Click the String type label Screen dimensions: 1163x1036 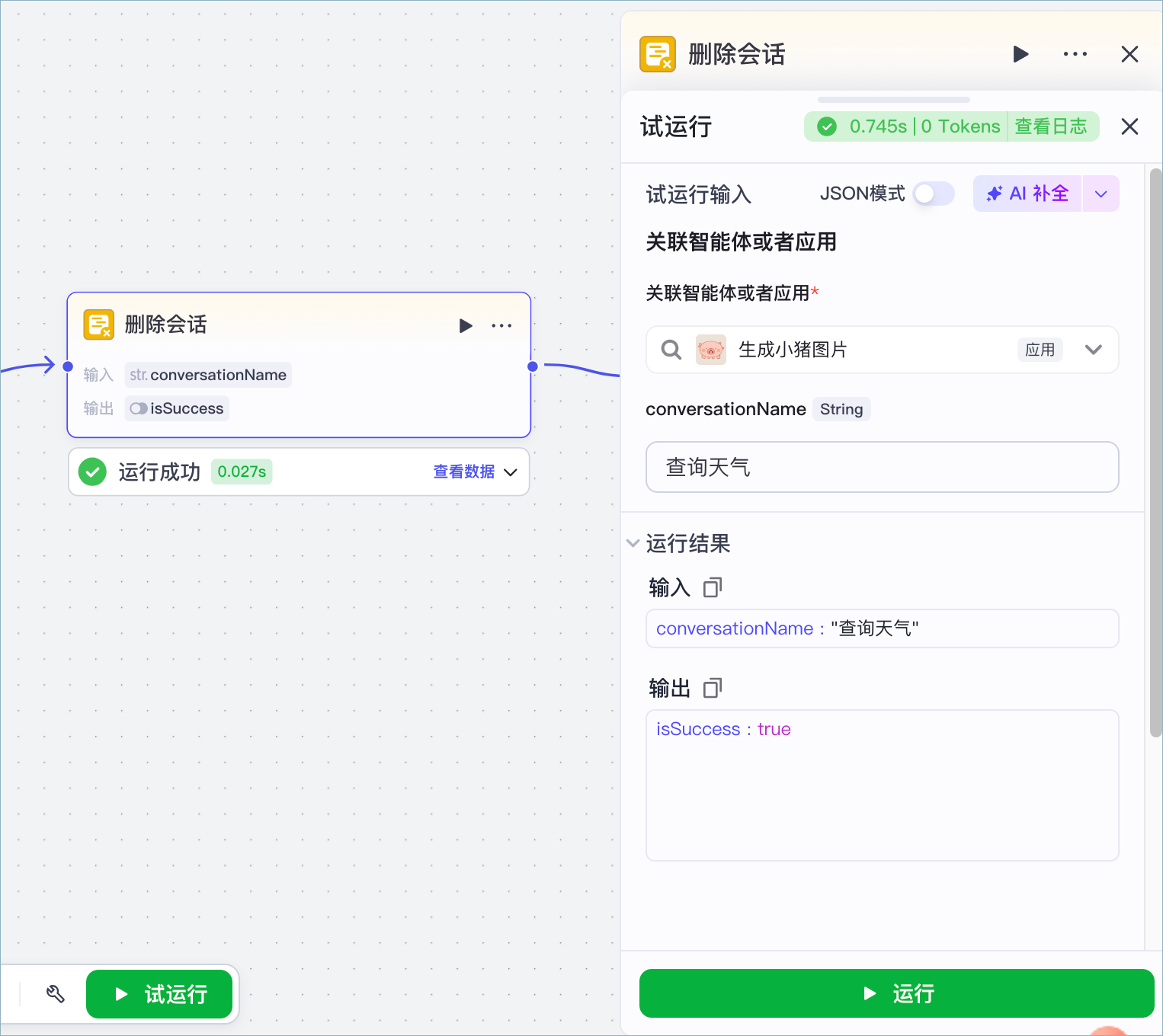tap(841, 409)
